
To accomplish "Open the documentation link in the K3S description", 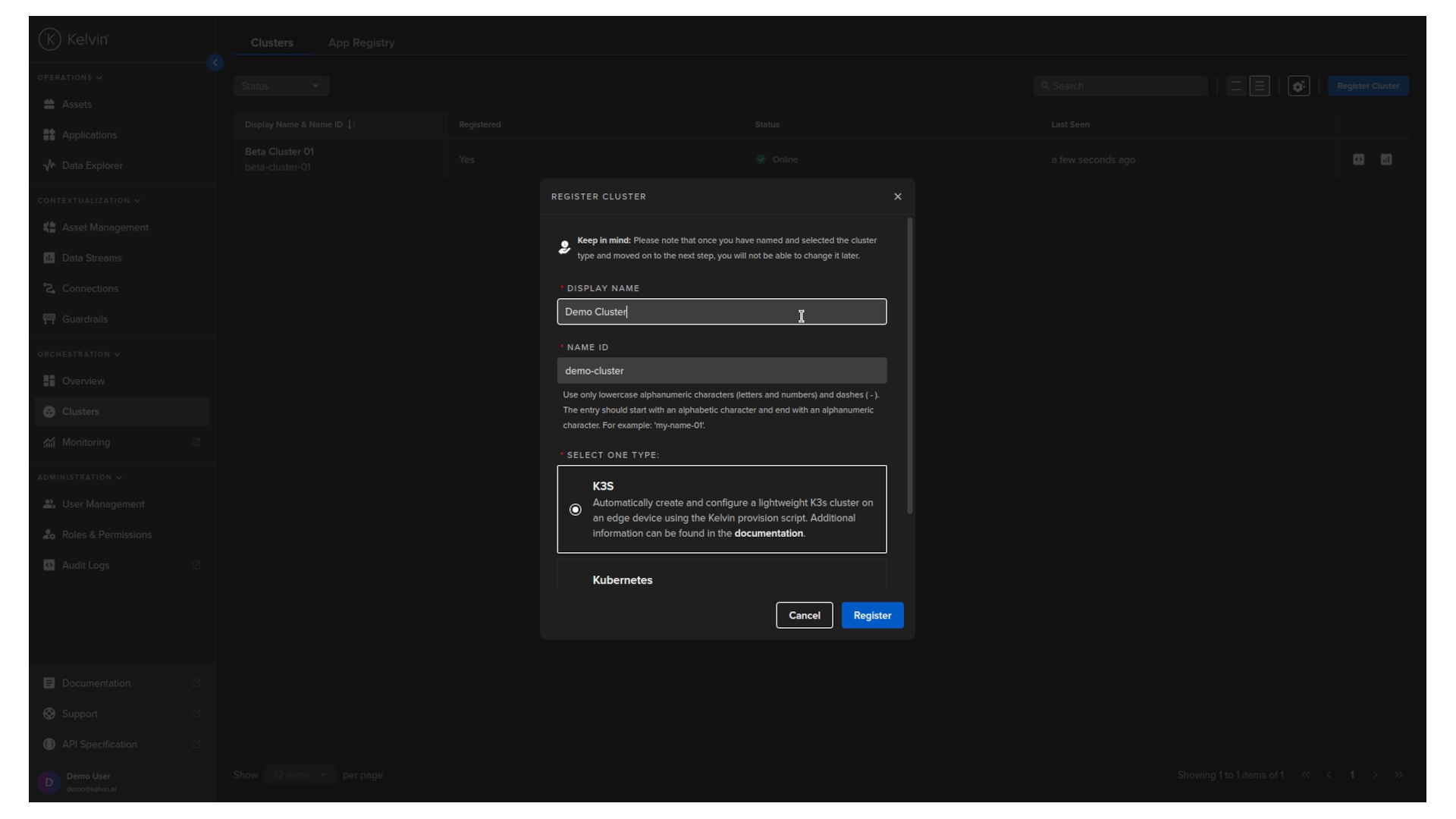I will [x=768, y=533].
